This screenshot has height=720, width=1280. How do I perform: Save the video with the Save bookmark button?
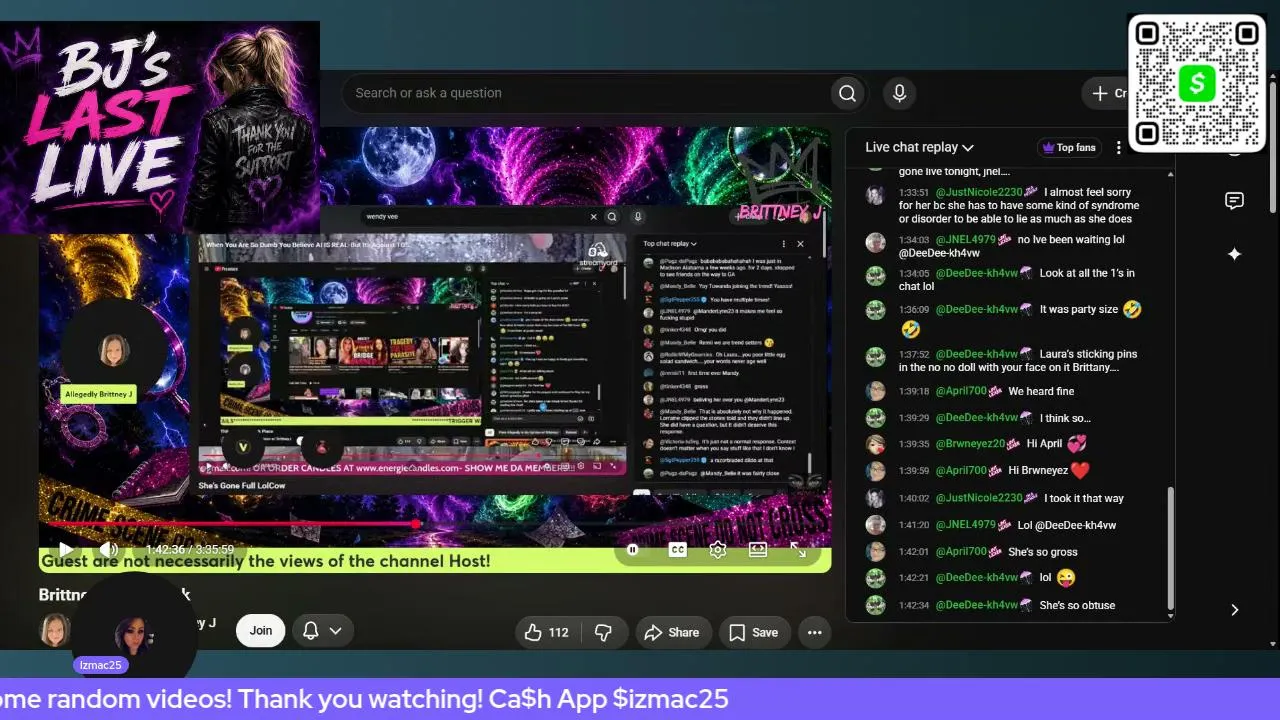[x=753, y=632]
